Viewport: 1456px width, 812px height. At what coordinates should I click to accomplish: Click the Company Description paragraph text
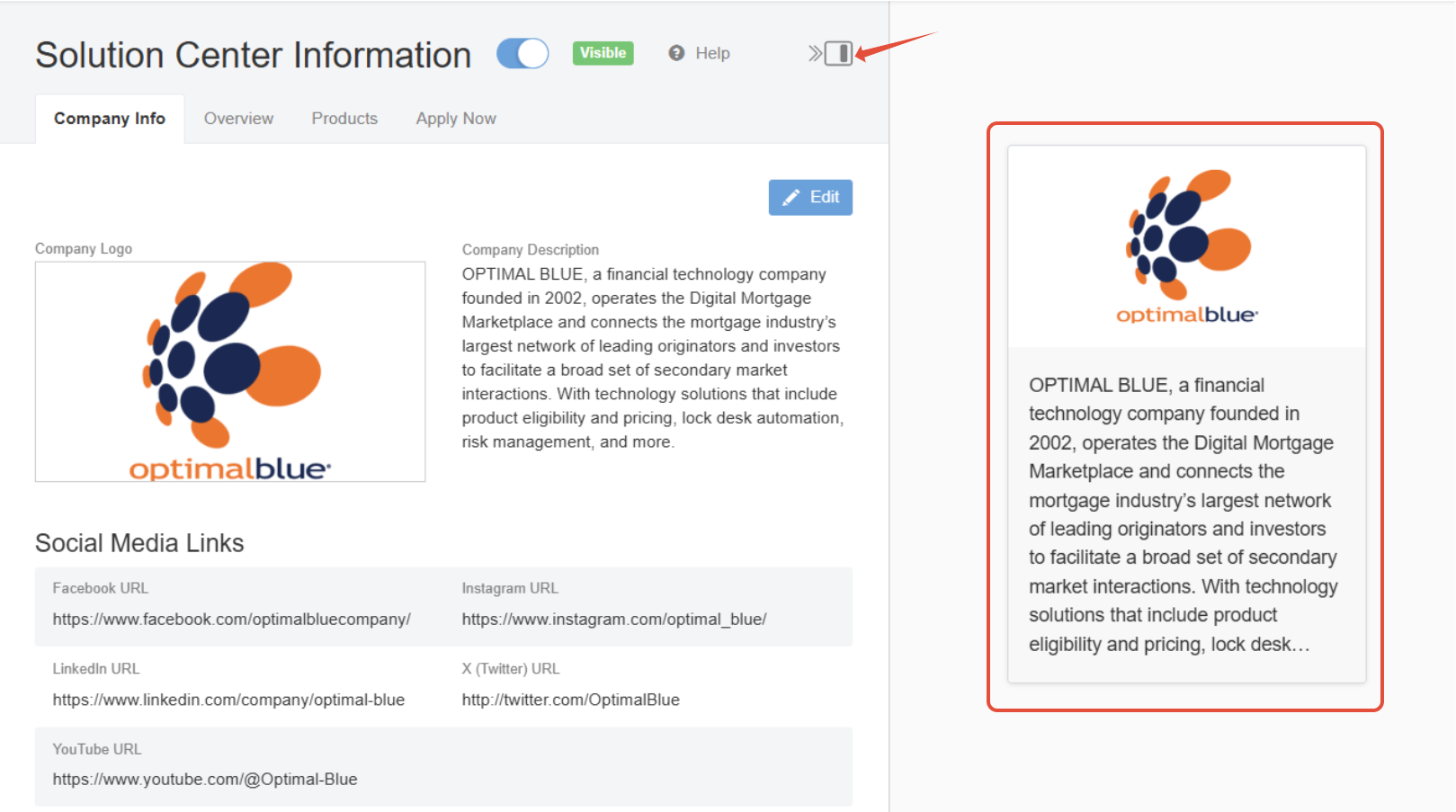[653, 358]
